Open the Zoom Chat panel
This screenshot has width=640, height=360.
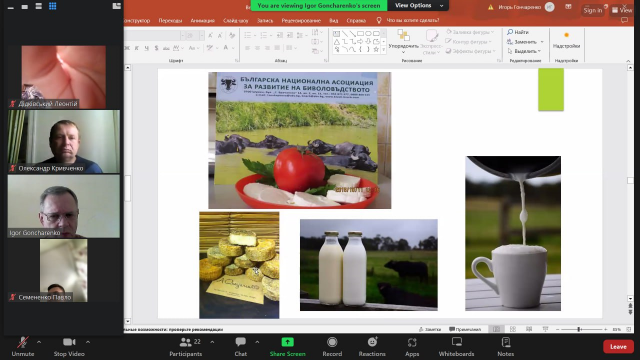pos(240,347)
